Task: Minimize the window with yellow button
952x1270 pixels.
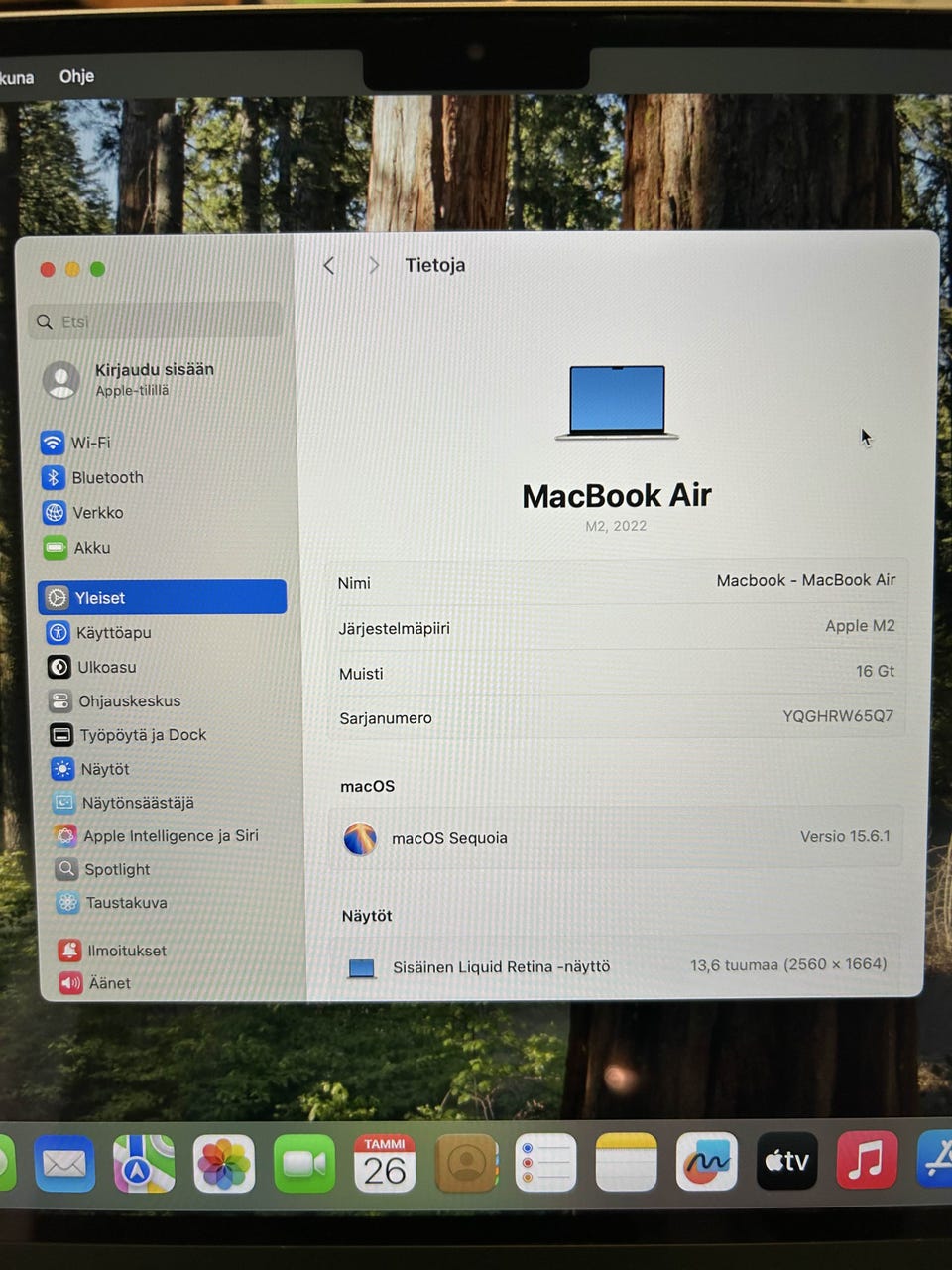Action: (x=72, y=269)
